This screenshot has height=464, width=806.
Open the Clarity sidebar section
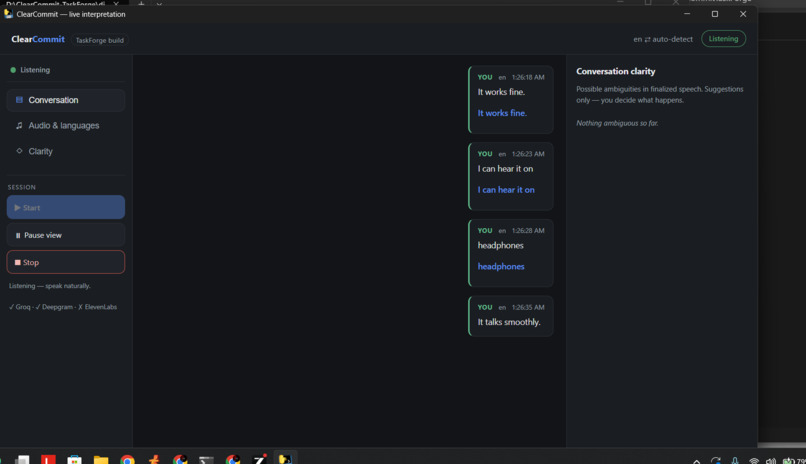tap(66, 151)
